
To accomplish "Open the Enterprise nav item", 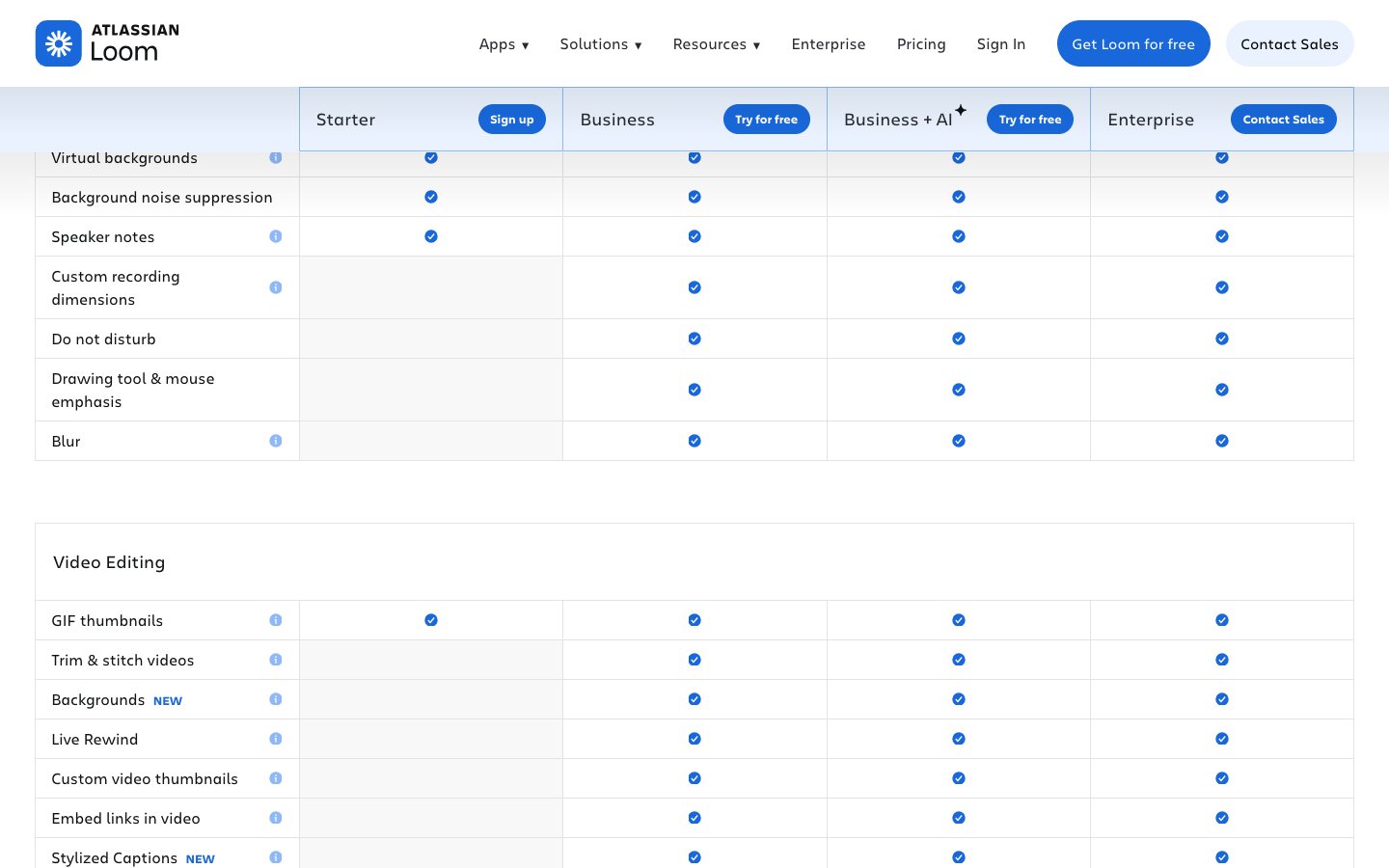I will 829,44.
